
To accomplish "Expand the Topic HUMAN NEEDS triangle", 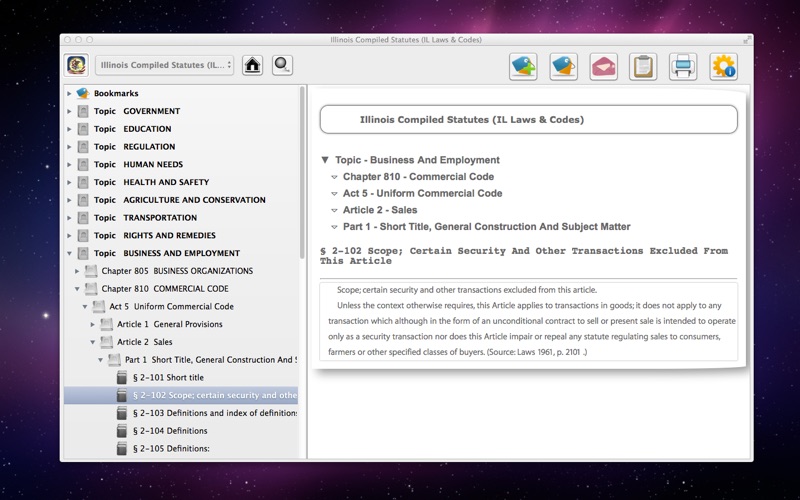I will [69, 164].
